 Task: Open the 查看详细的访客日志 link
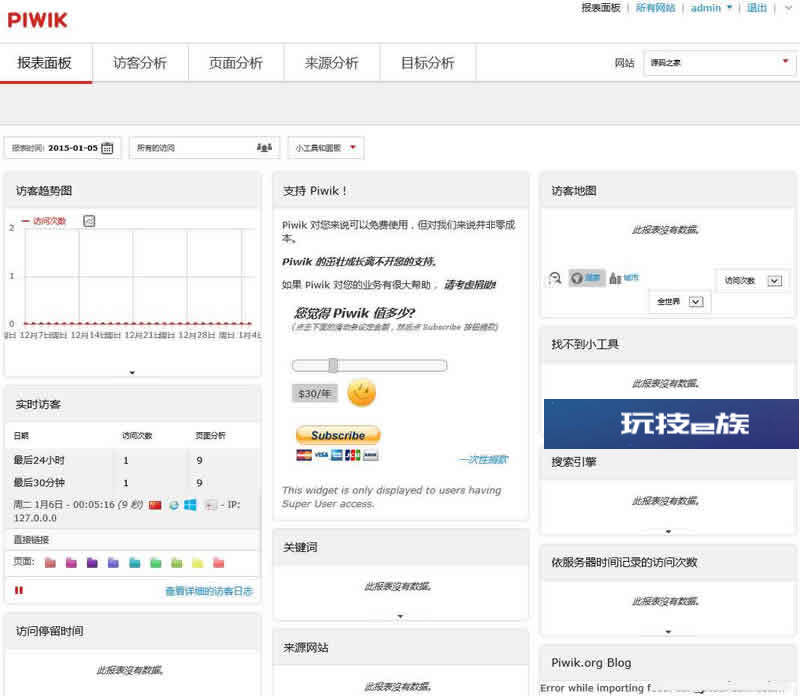pos(209,591)
